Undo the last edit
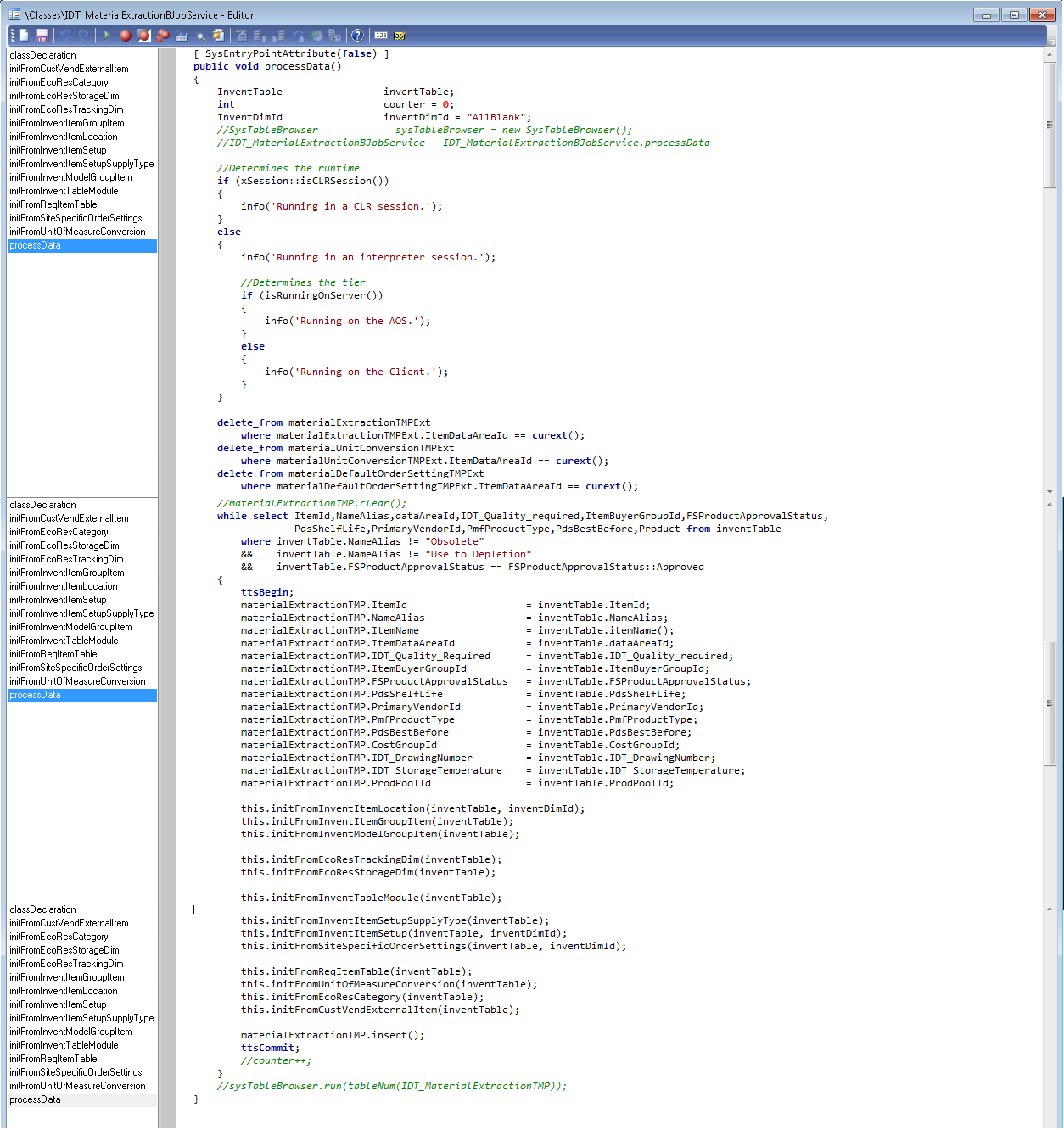Viewport: 1064px width, 1130px height. (x=65, y=35)
